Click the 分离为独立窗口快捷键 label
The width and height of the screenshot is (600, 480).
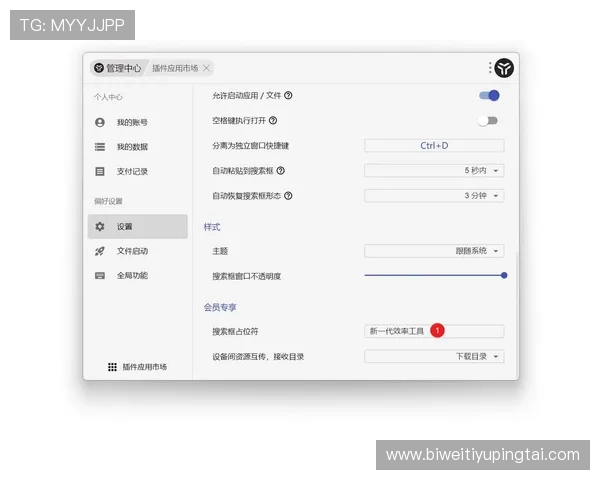point(251,146)
